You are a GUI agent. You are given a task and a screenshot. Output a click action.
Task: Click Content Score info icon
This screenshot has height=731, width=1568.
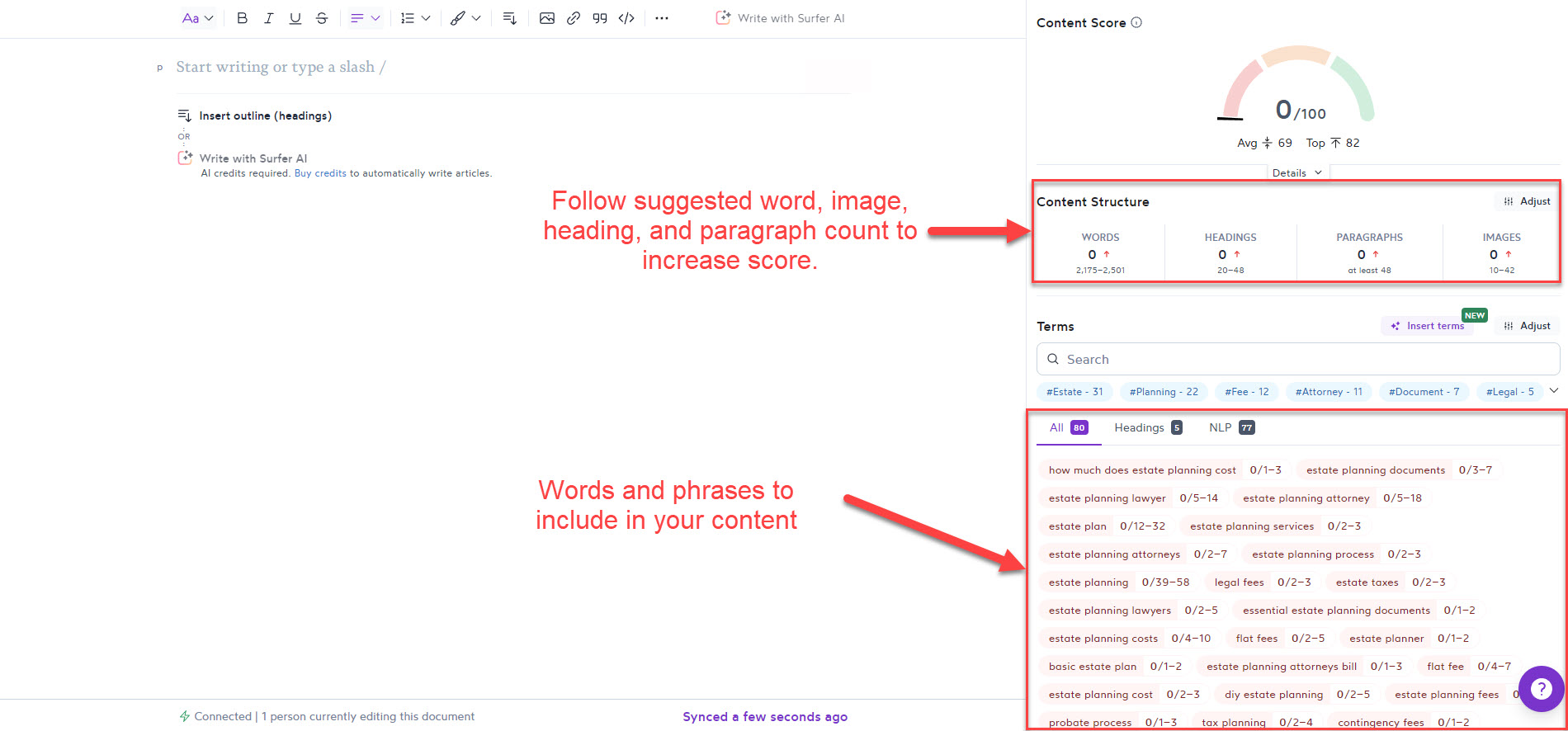point(1136,23)
